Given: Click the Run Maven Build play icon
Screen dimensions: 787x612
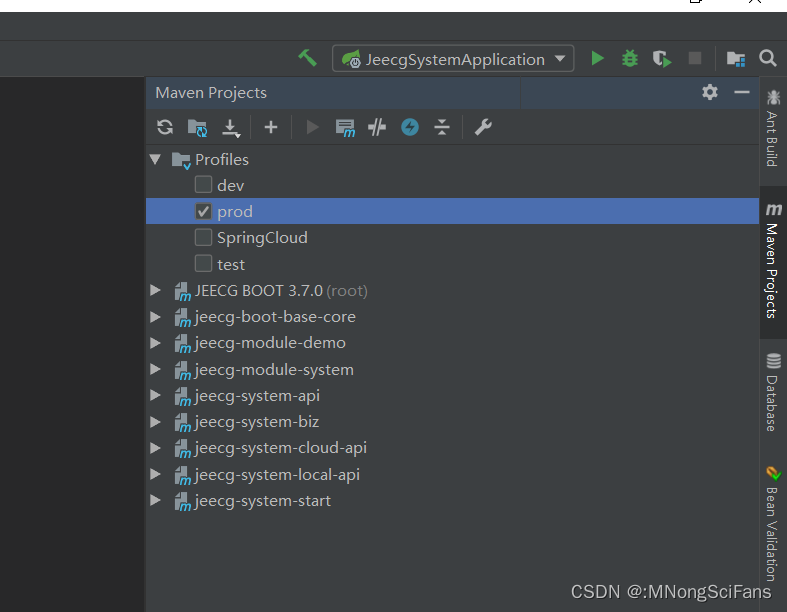Looking at the screenshot, I should (x=312, y=127).
